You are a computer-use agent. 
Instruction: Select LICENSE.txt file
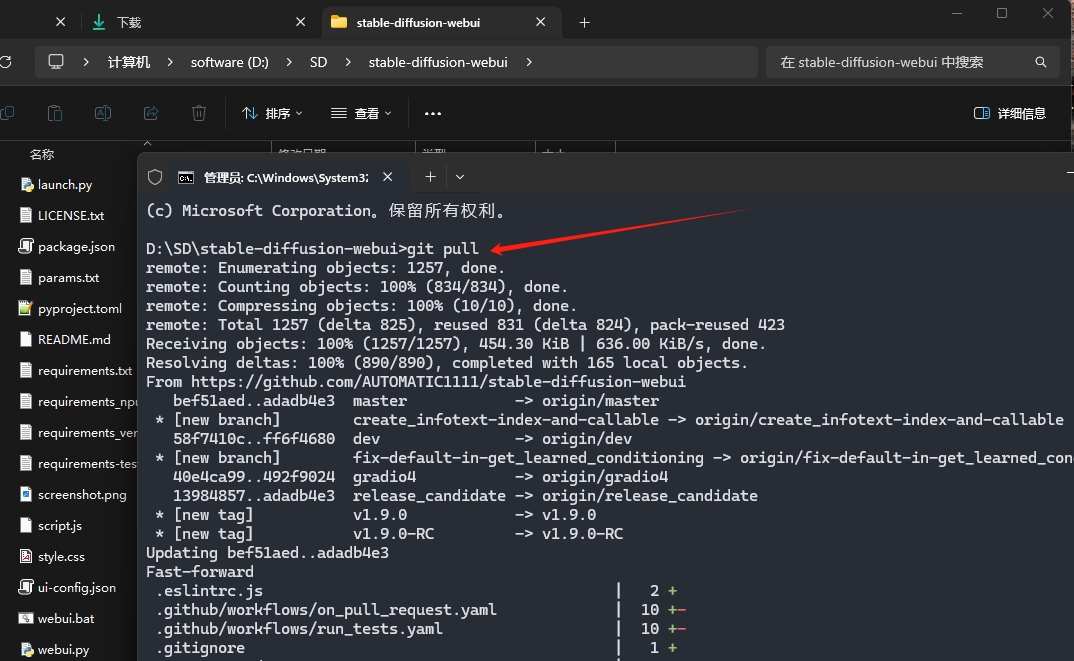tap(71, 216)
